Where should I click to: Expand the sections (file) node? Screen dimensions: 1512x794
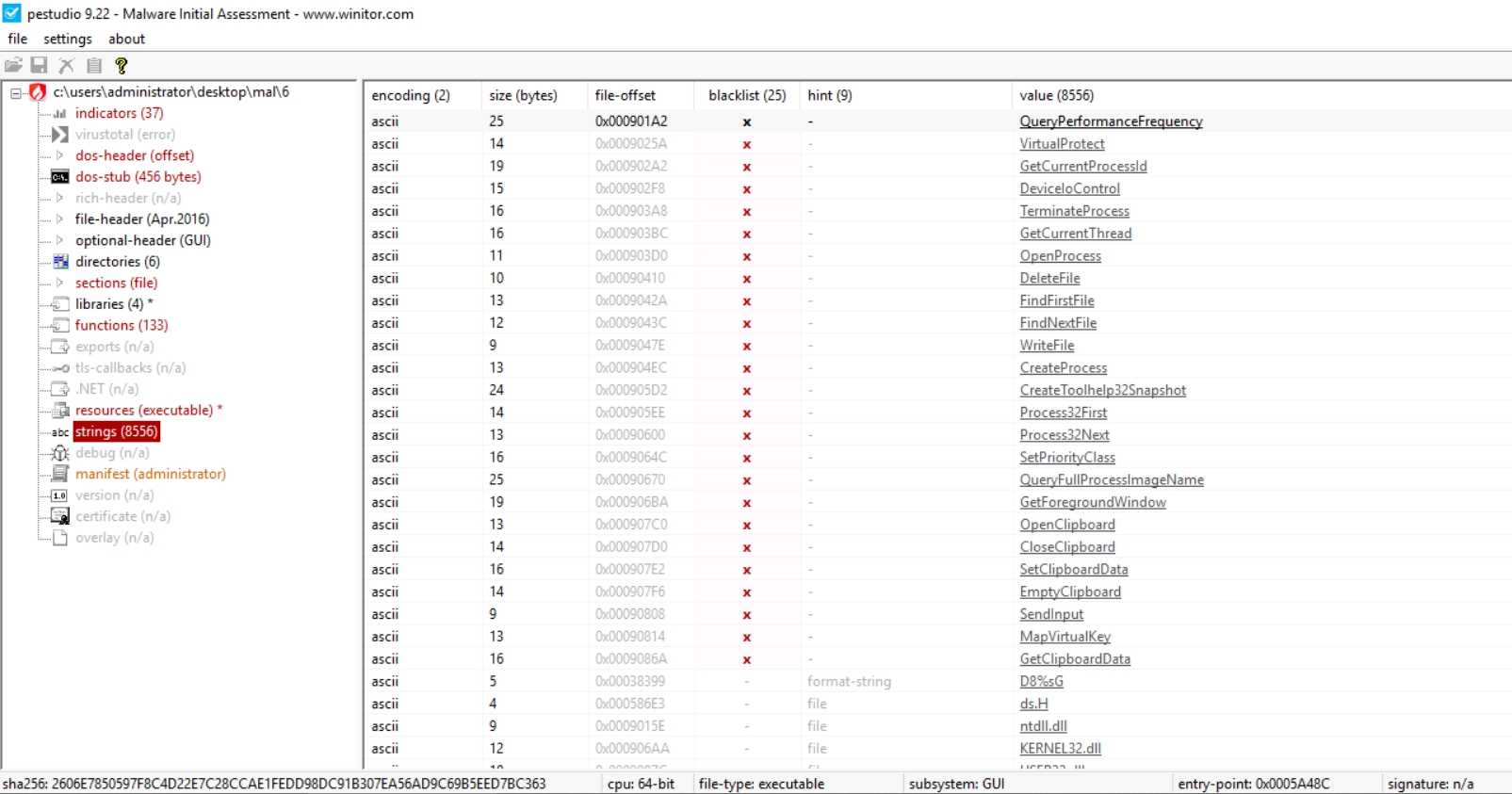click(x=60, y=283)
